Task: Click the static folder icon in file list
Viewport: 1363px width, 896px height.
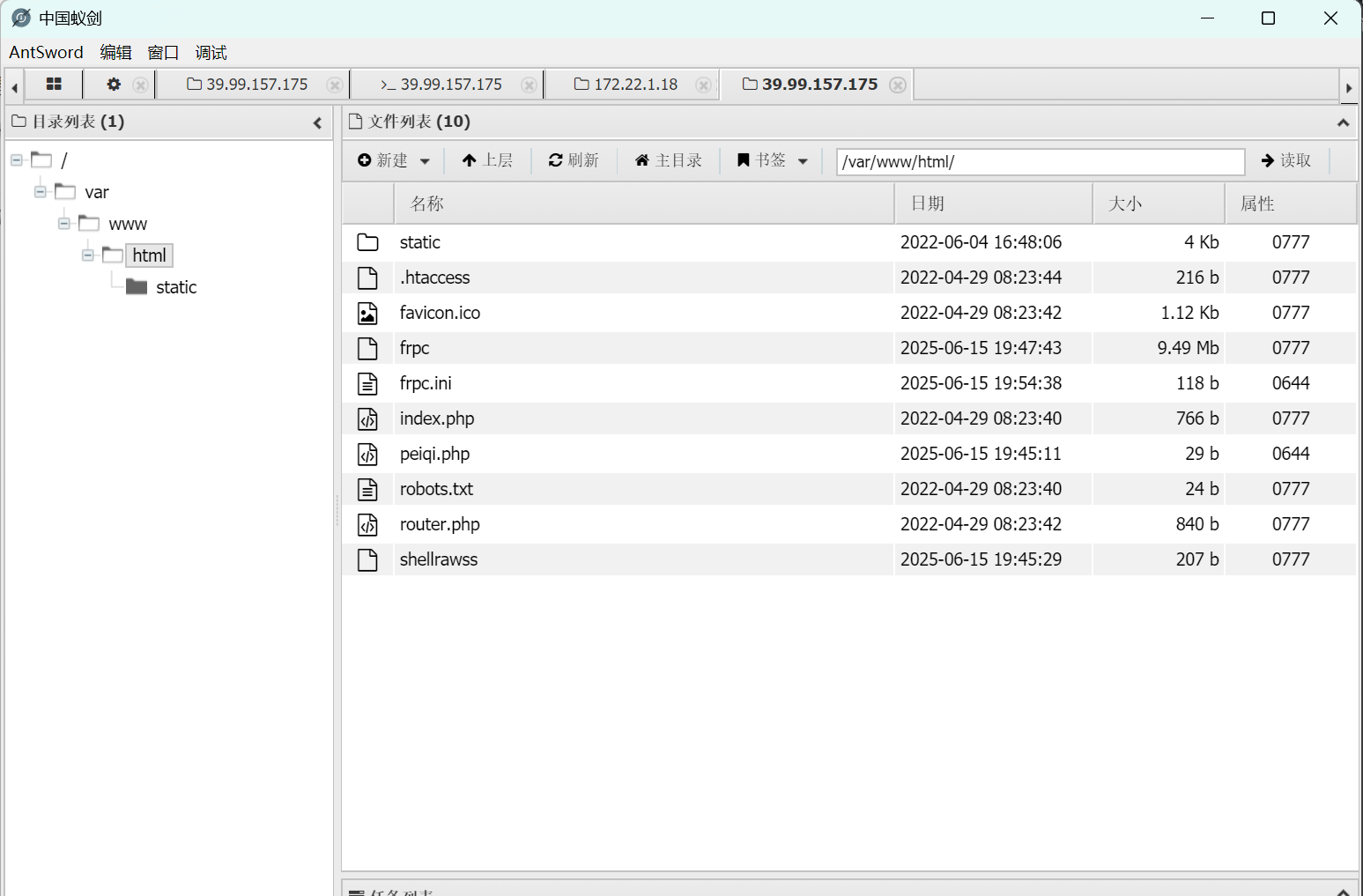Action: 367,242
